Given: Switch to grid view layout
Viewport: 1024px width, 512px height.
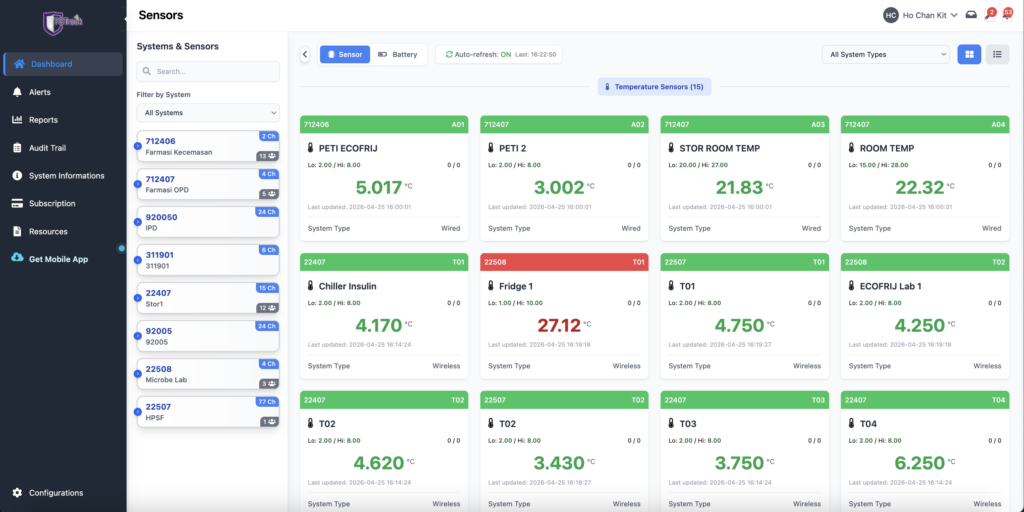Looking at the screenshot, I should tap(968, 54).
